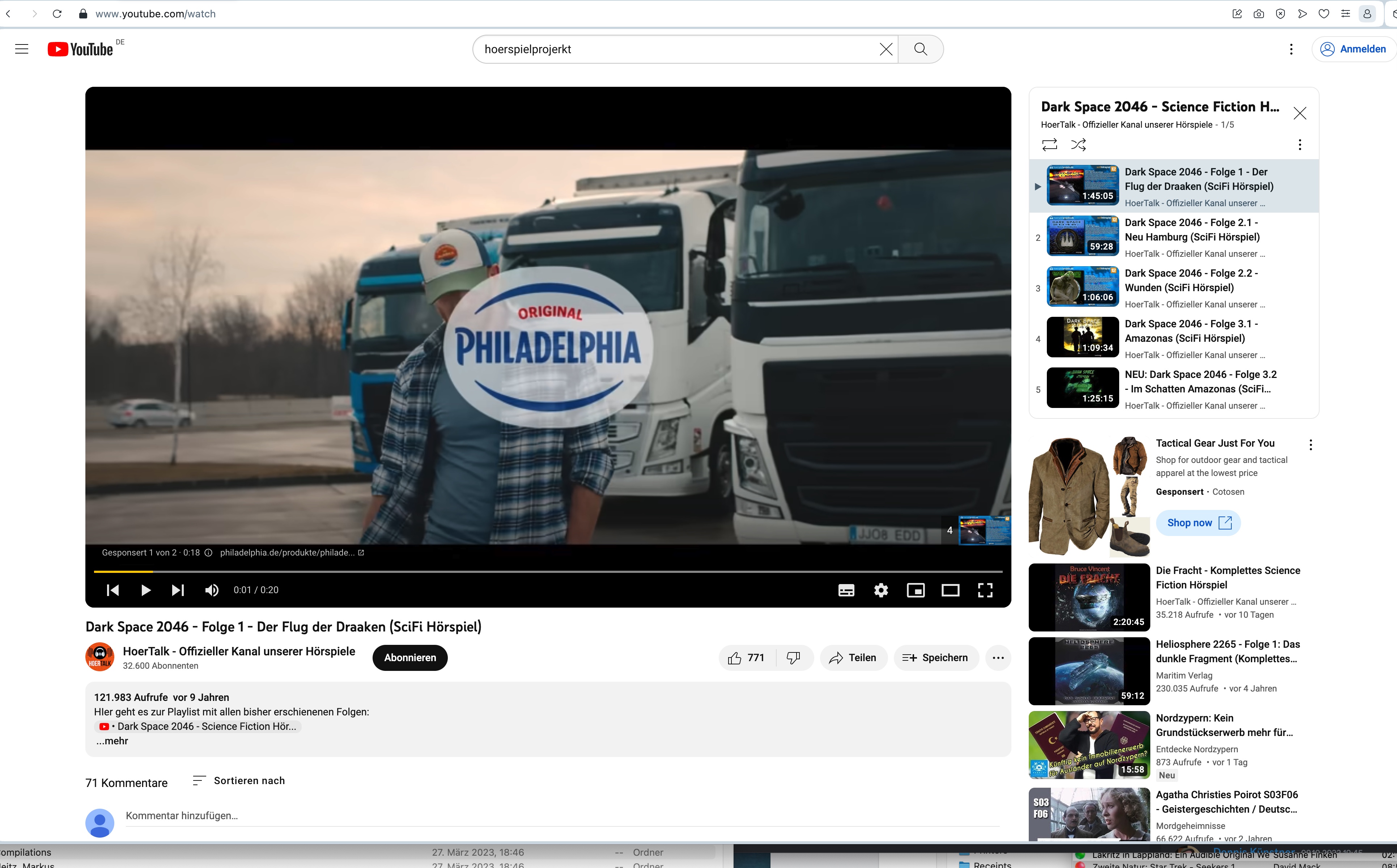
Task: Select Folge 1 Der Flug der Draaken
Action: 1174,187
